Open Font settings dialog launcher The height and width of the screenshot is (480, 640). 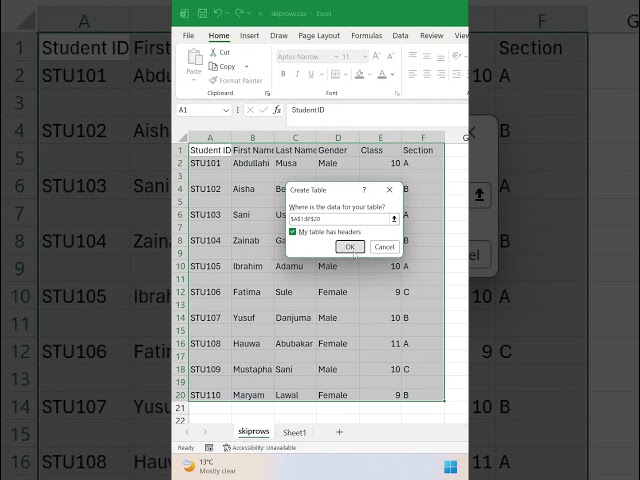coord(397,93)
